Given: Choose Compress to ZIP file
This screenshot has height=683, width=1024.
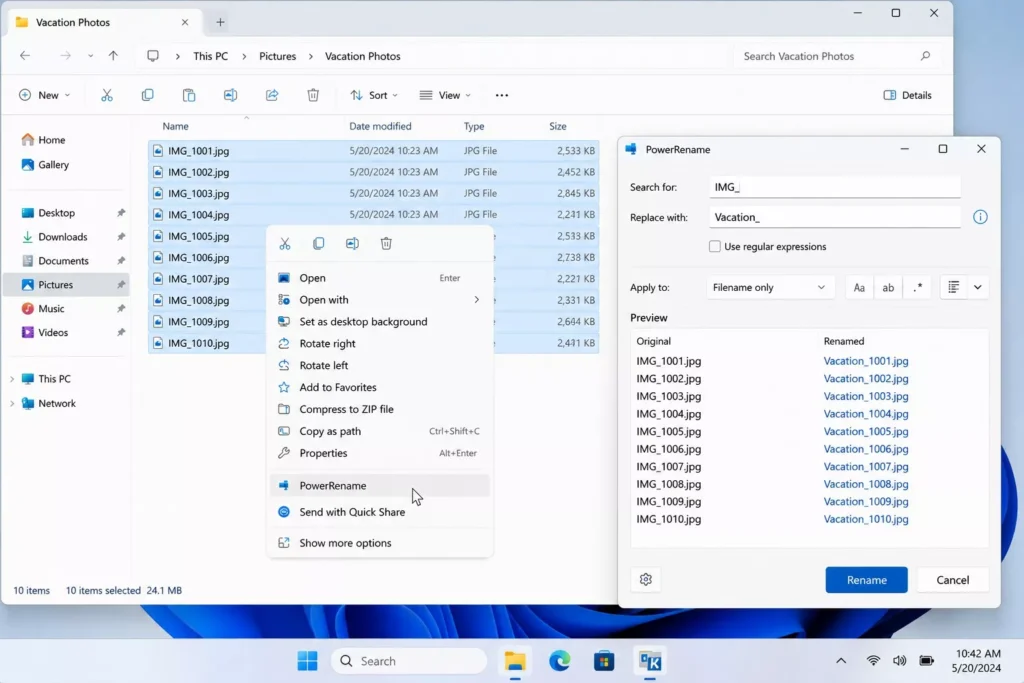Looking at the screenshot, I should pos(379,409).
